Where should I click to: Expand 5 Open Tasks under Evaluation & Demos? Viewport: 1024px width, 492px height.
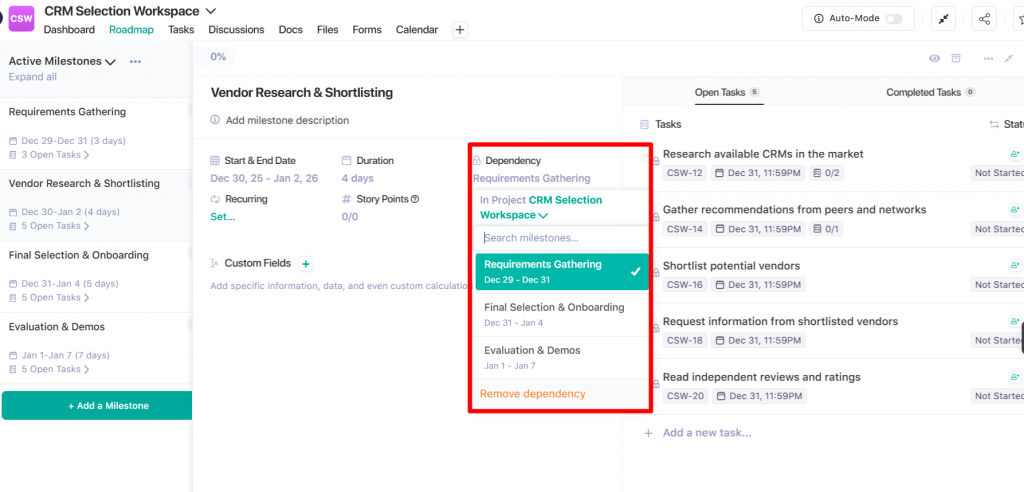point(50,369)
